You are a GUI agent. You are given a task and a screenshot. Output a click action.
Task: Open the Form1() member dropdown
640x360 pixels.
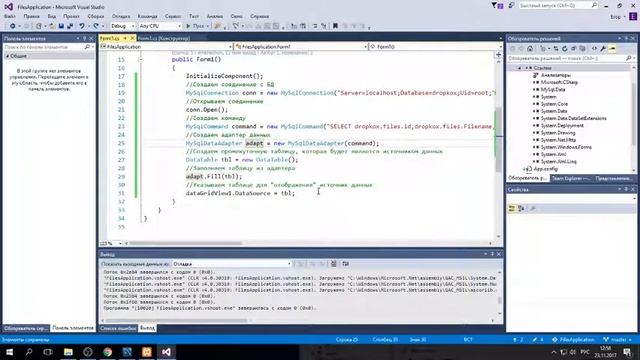(x=435, y=47)
